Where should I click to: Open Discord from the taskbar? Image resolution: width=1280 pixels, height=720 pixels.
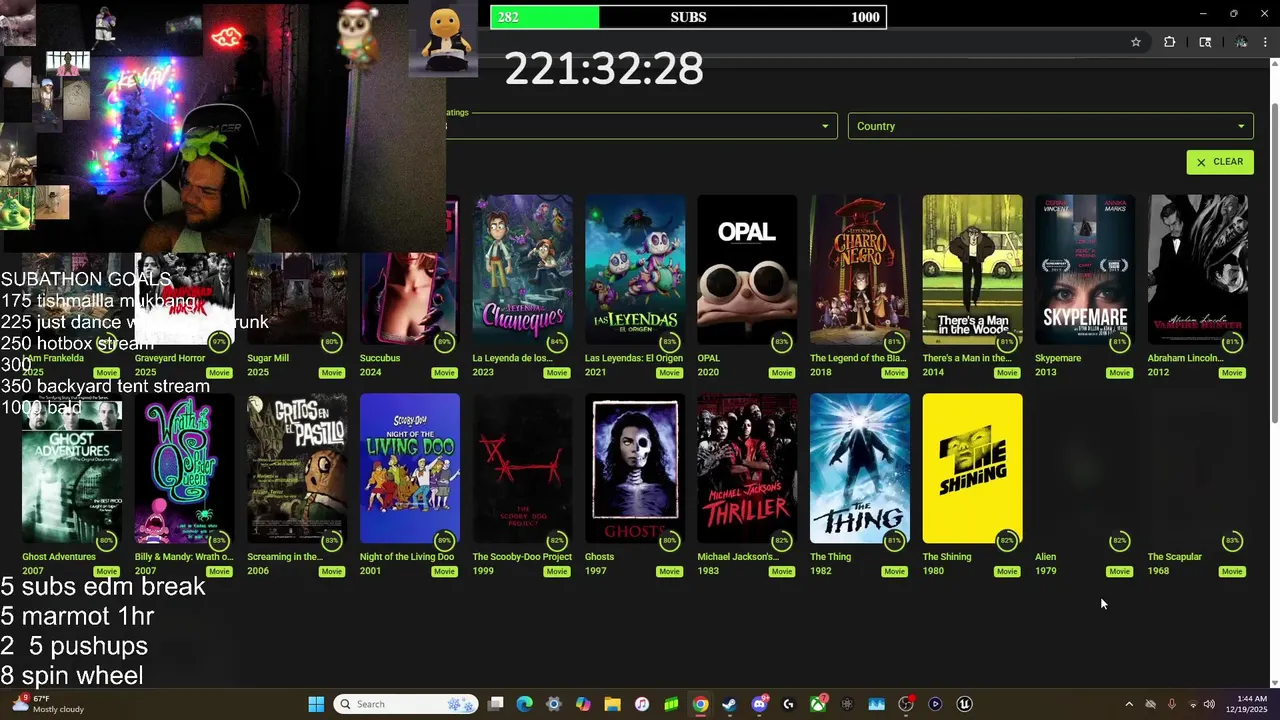point(759,704)
